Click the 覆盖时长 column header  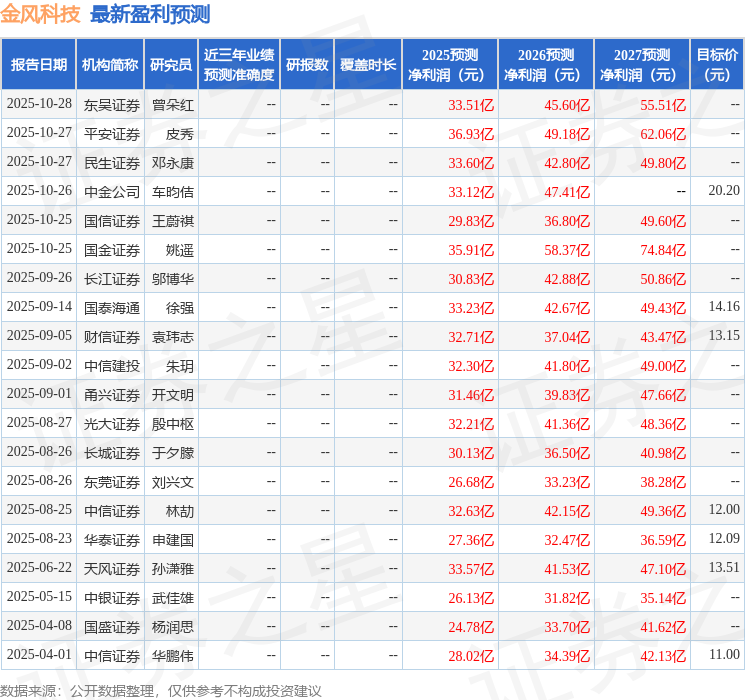click(x=367, y=65)
